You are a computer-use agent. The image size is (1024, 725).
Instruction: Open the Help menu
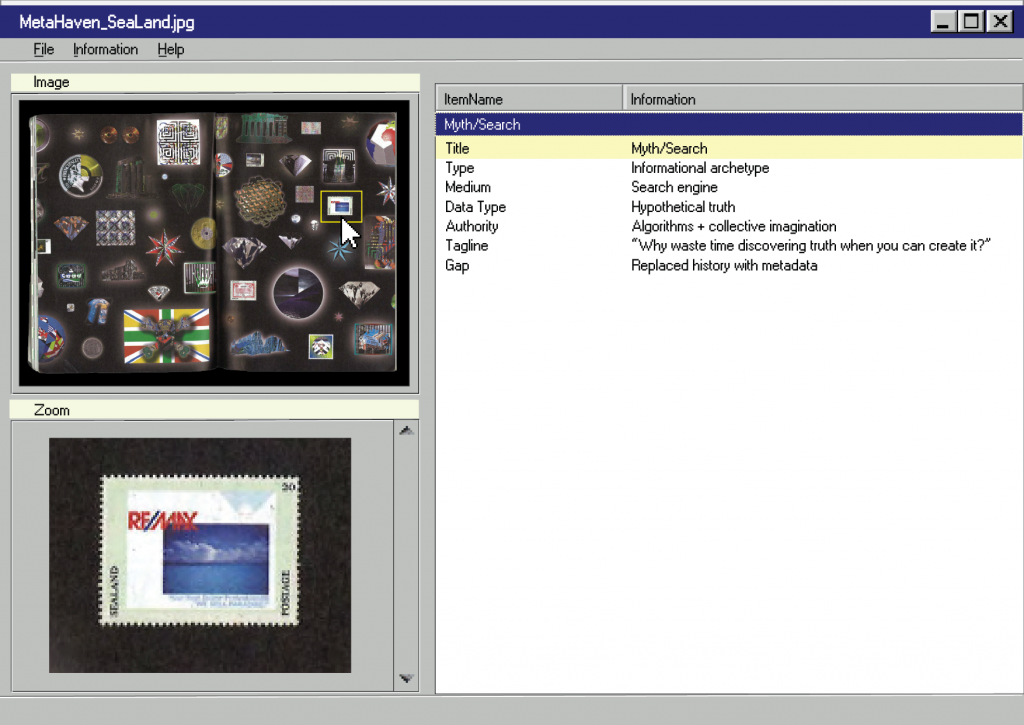tap(170, 49)
